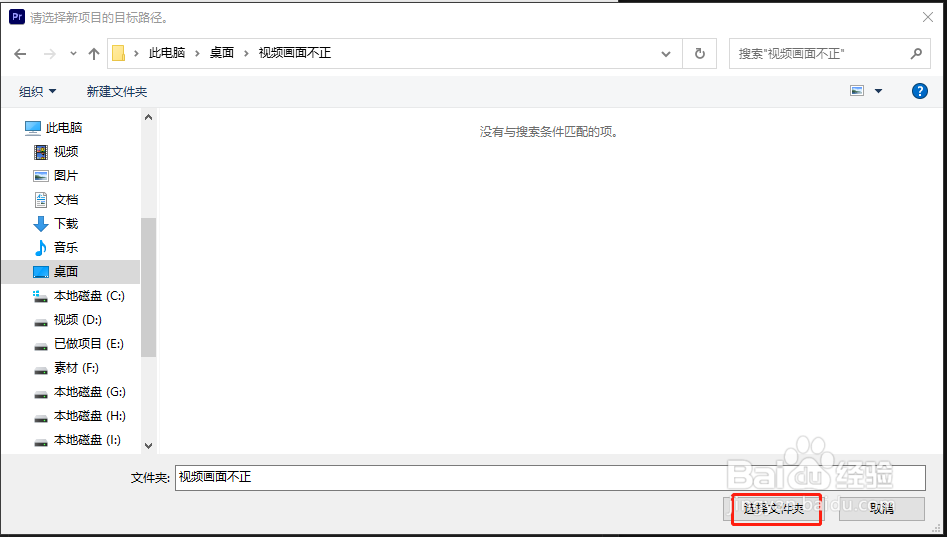Click the sidebar scrollbar thumb
This screenshot has width=947, height=537.
pyautogui.click(x=149, y=287)
